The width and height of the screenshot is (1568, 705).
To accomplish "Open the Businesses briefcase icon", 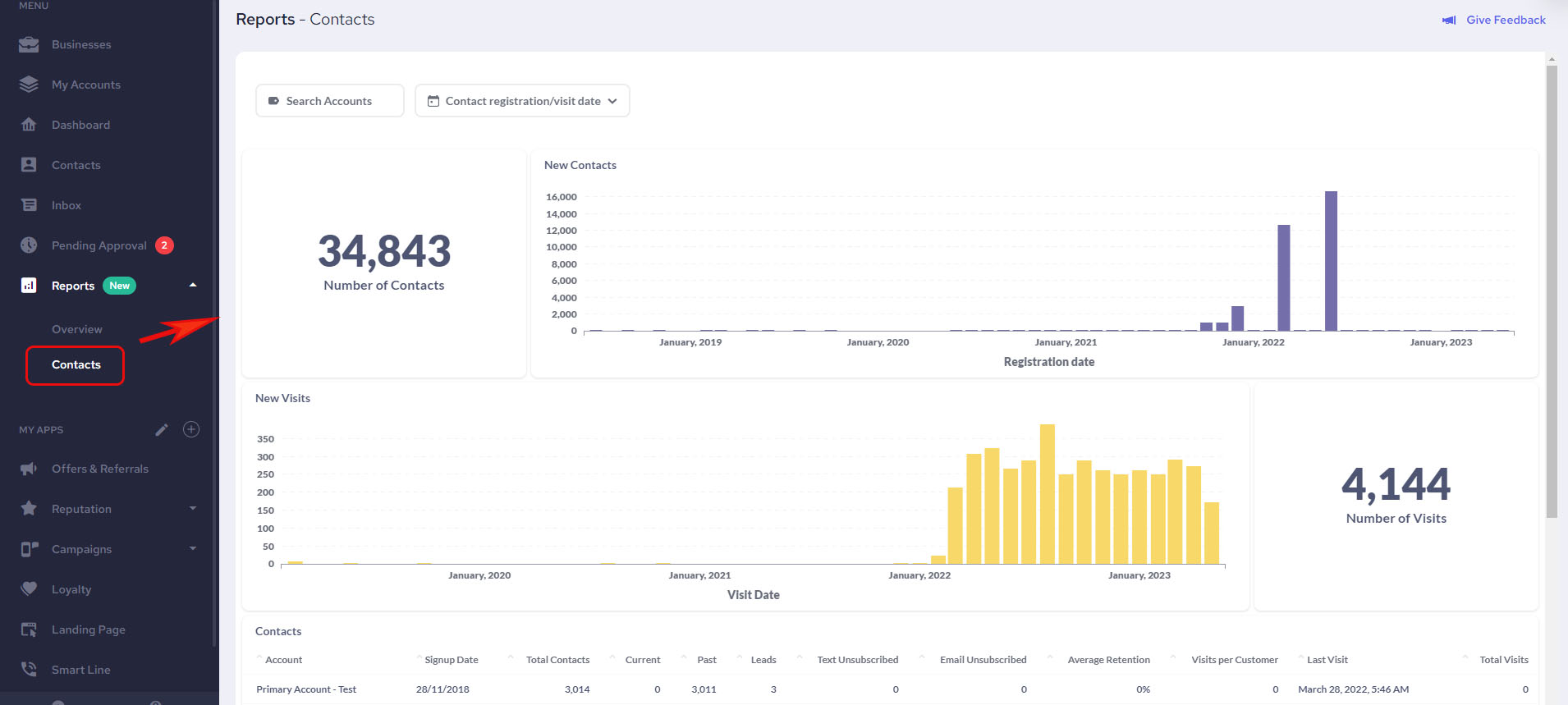I will click(29, 44).
